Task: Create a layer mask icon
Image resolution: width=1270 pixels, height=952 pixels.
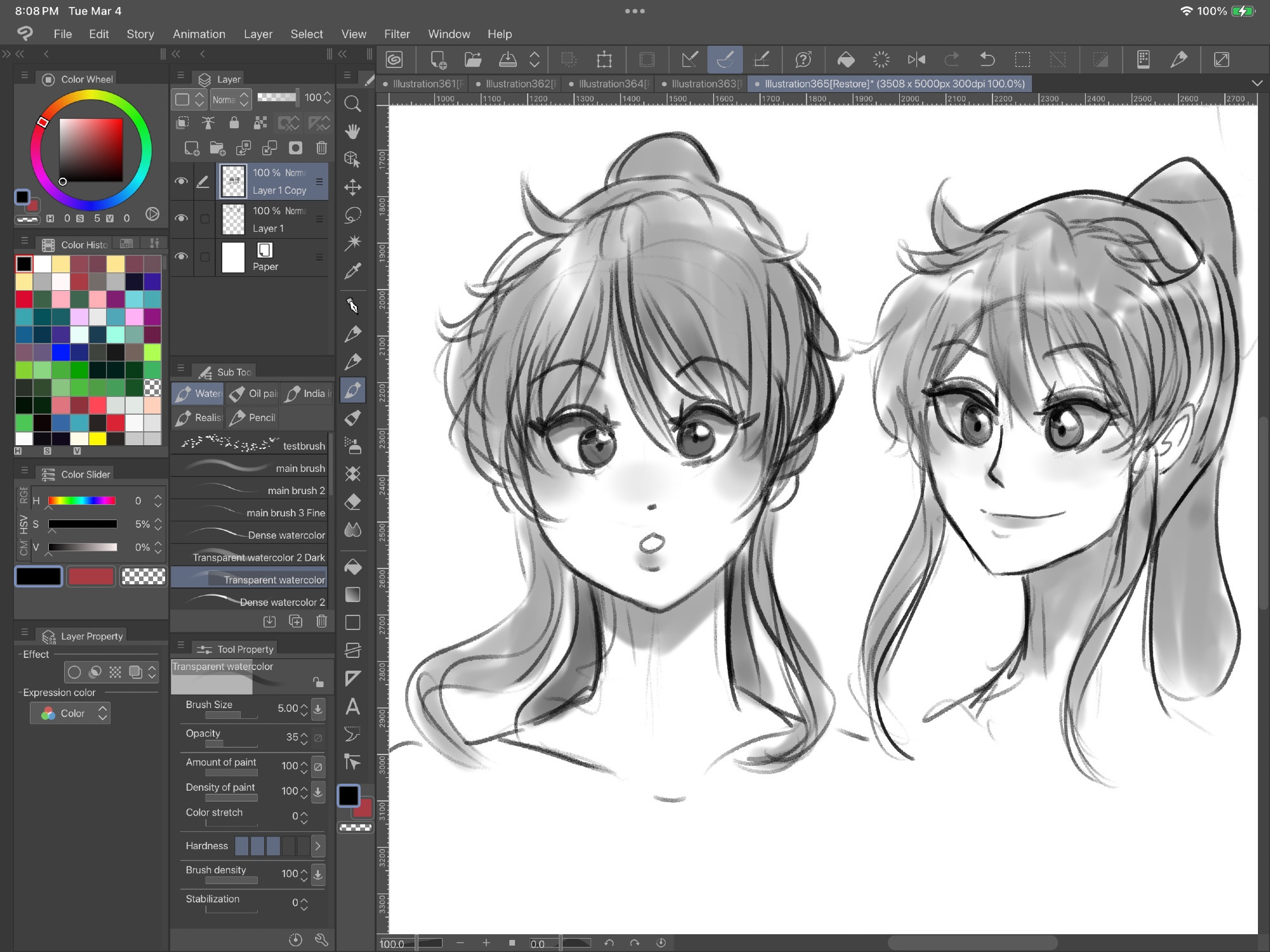Action: pos(295,148)
